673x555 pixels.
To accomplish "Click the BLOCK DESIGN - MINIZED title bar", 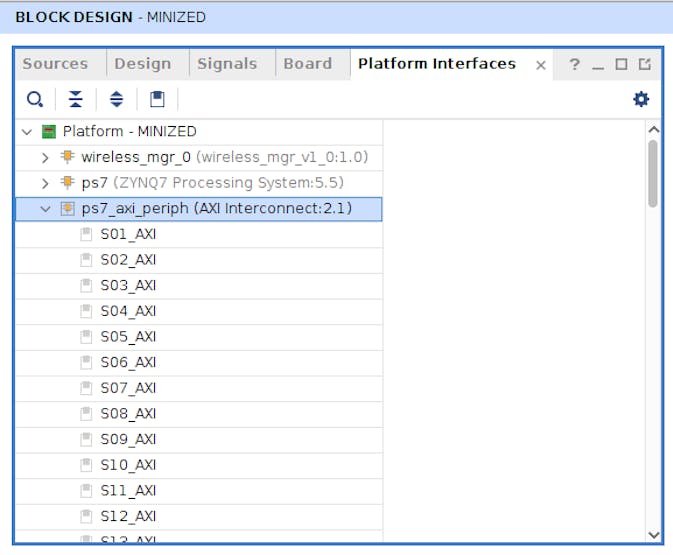I will coord(336,18).
